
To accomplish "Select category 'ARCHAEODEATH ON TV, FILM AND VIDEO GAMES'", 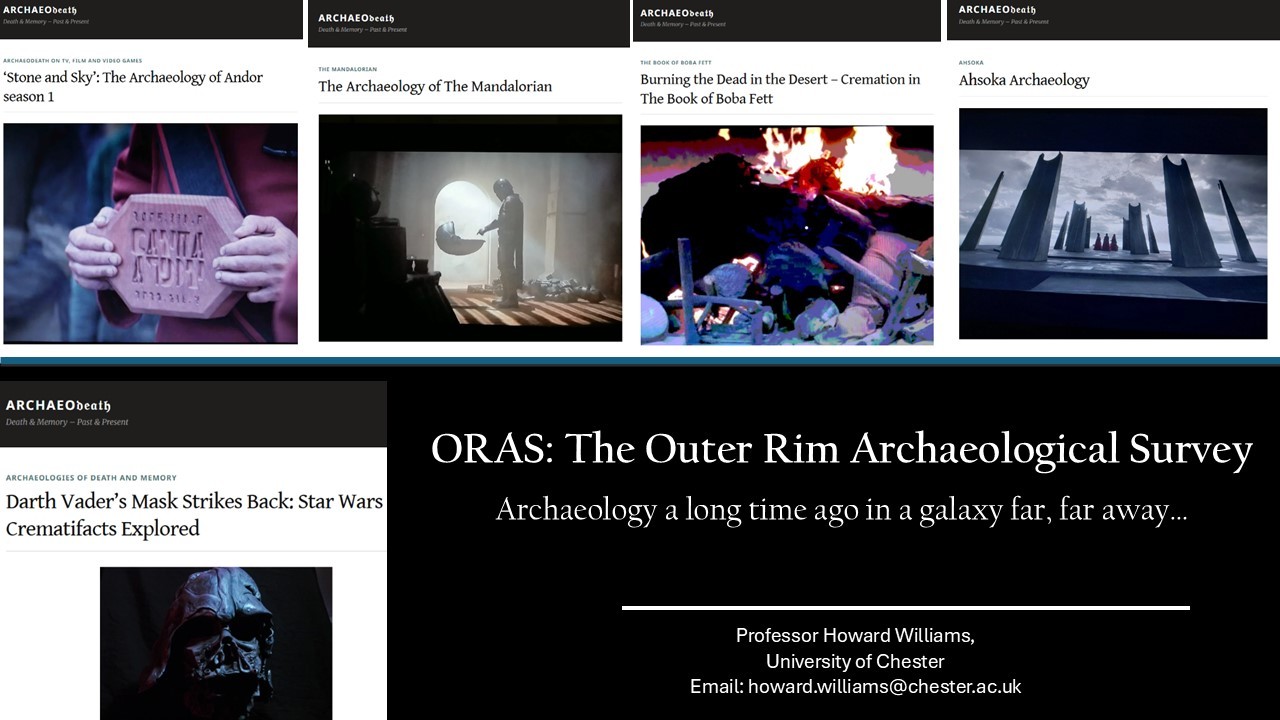I will click(x=73, y=61).
